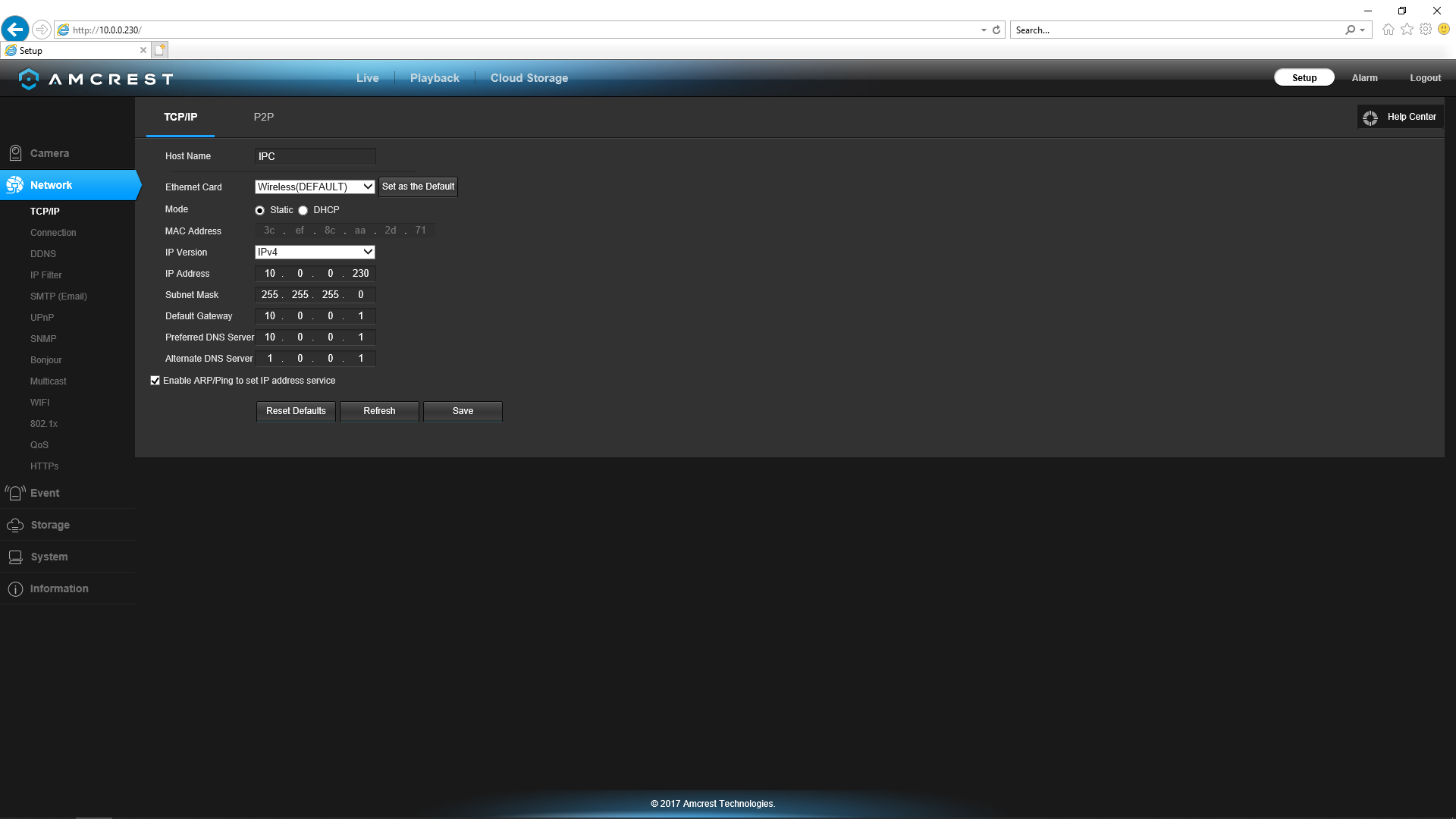Close the Setup browser tab
The image size is (1456, 819).
click(143, 50)
